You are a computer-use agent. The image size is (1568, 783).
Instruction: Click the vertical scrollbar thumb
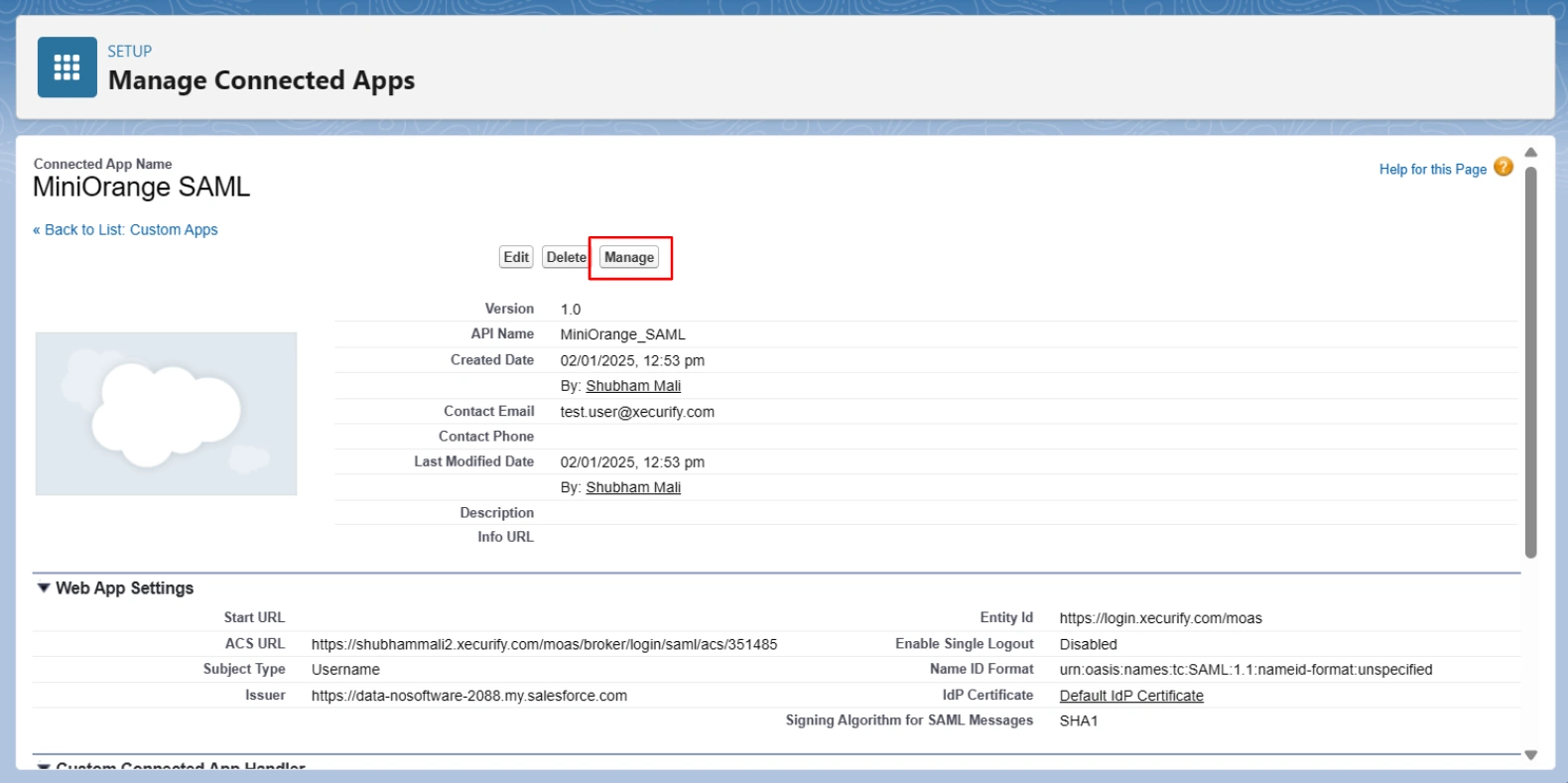(x=1531, y=362)
